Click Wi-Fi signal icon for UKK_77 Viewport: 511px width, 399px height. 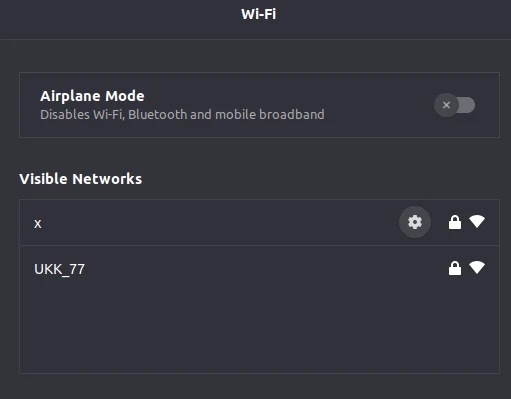477,268
